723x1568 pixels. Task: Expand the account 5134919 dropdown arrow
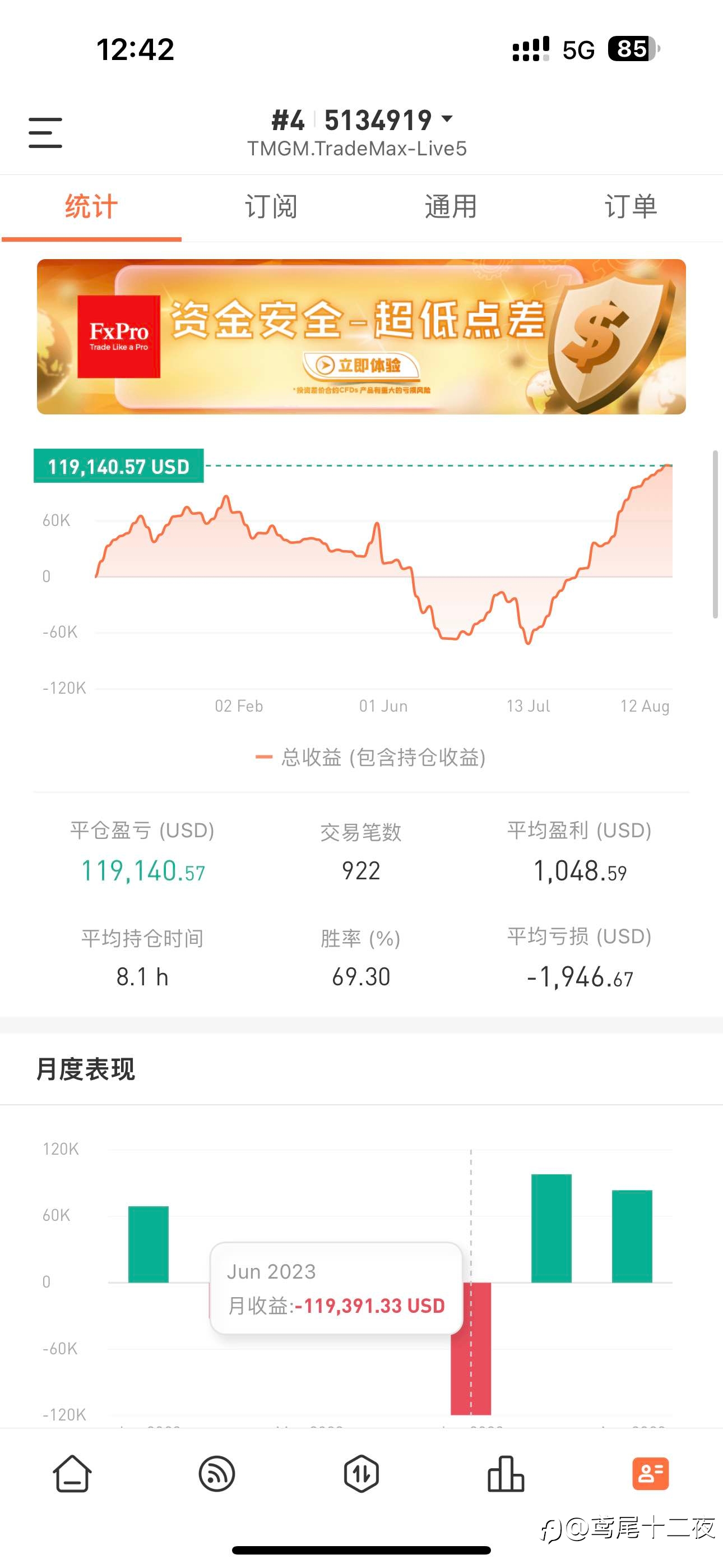447,119
